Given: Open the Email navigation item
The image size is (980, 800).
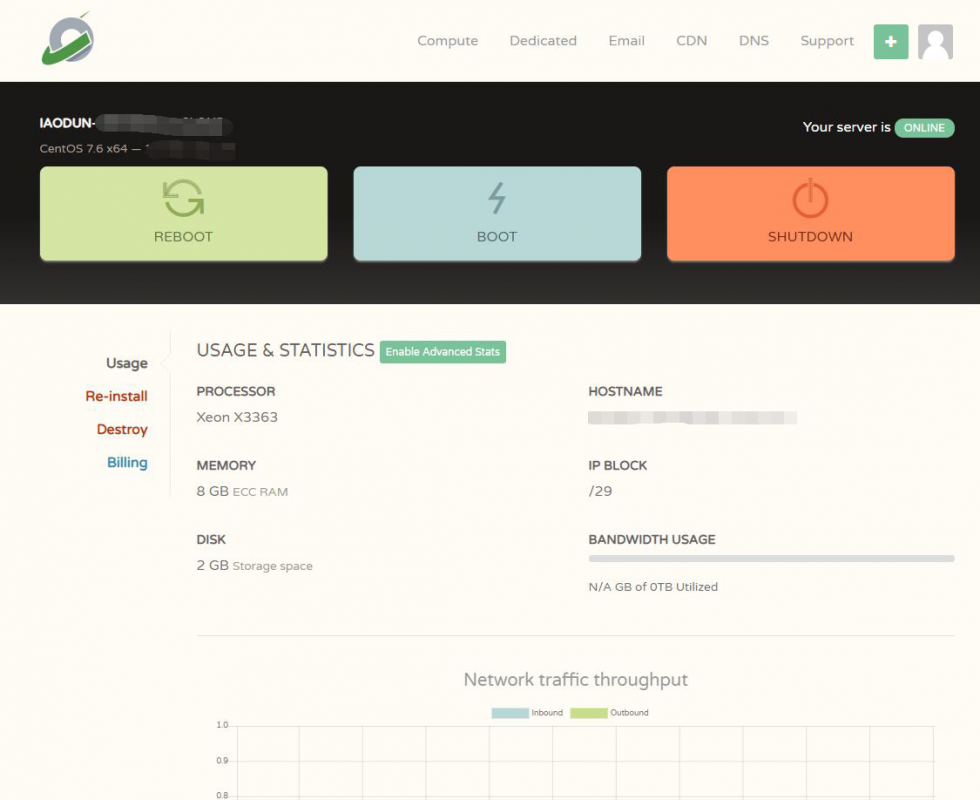Looking at the screenshot, I should tap(626, 41).
